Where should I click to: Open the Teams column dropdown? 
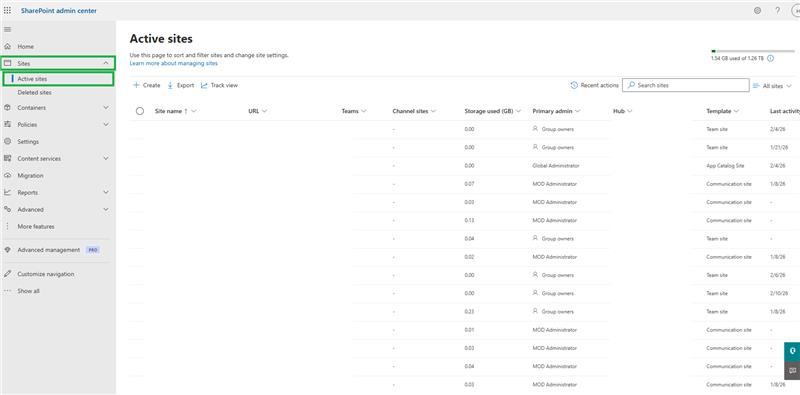point(363,111)
